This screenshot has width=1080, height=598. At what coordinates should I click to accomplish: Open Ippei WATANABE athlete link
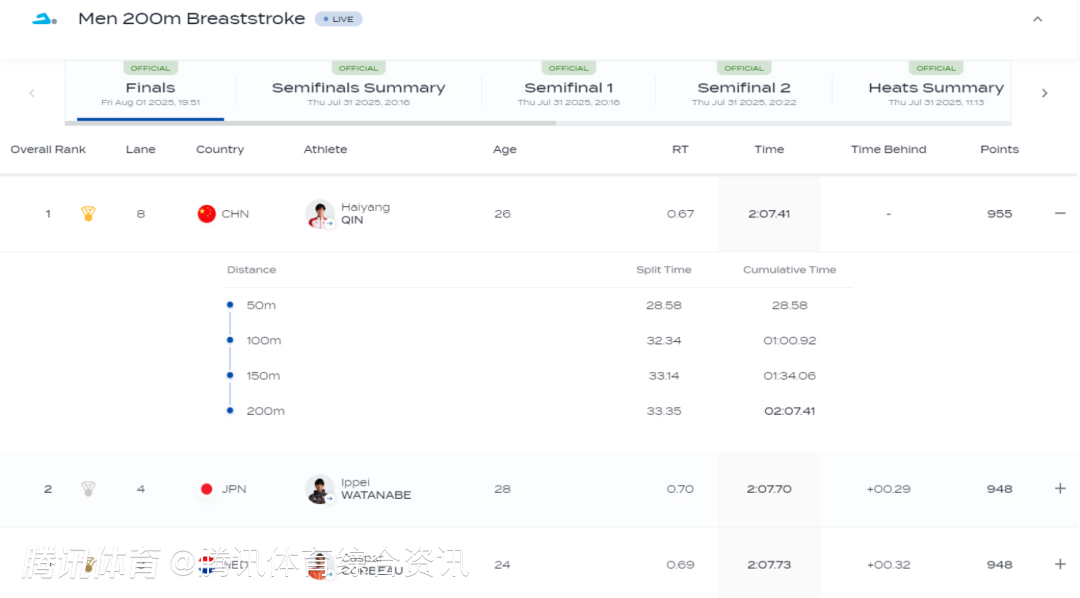pyautogui.click(x=376, y=488)
